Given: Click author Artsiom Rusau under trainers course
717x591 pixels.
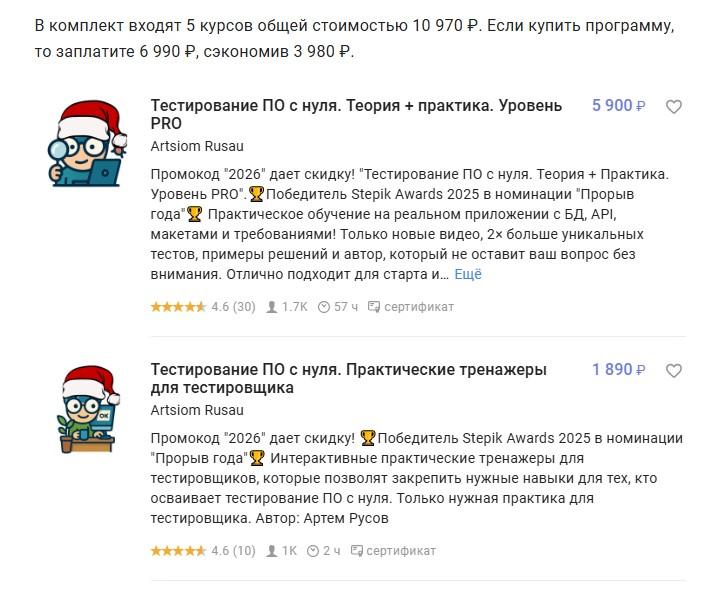Looking at the screenshot, I should coord(197,410).
